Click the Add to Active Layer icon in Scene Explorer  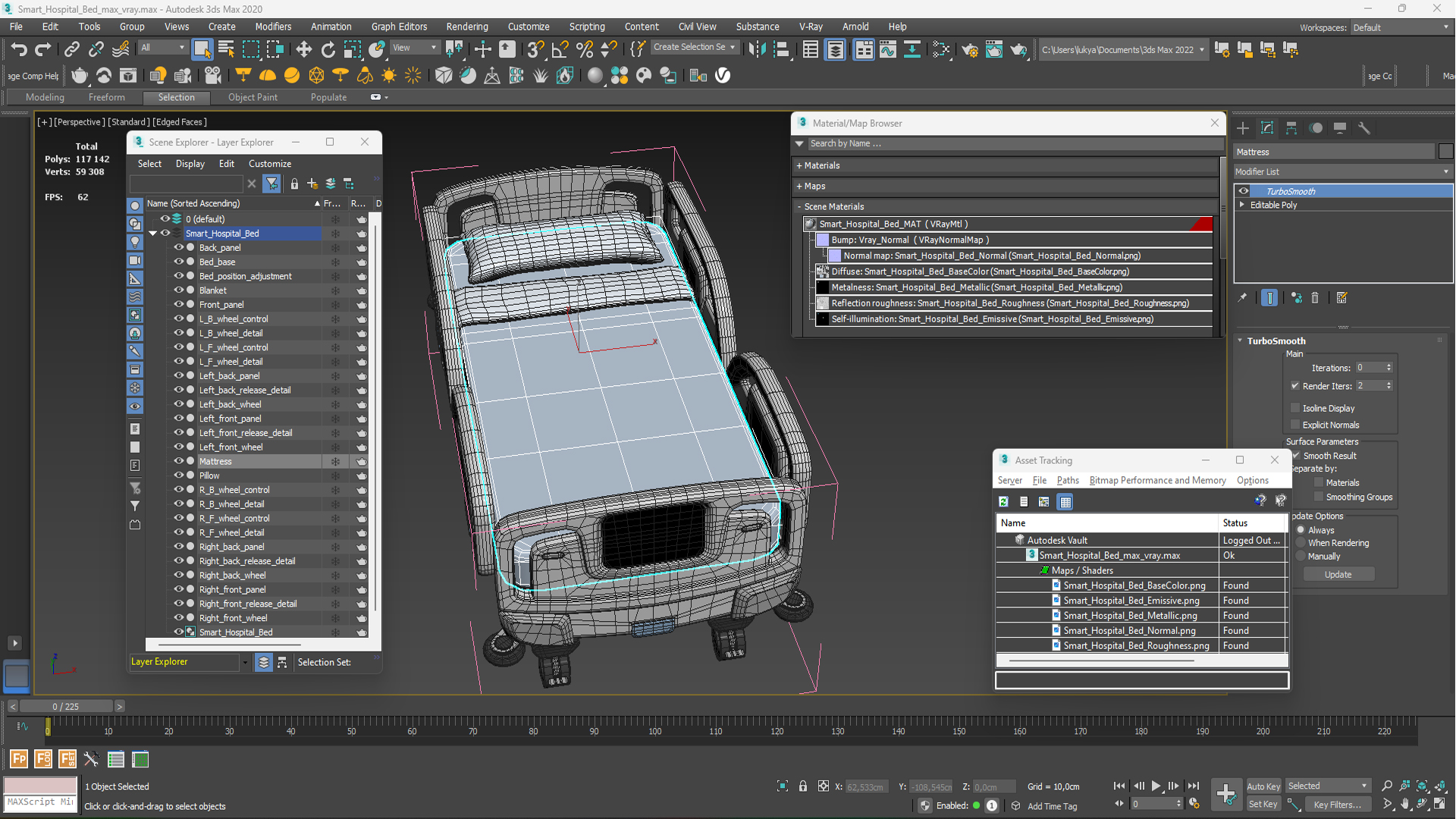tap(312, 184)
